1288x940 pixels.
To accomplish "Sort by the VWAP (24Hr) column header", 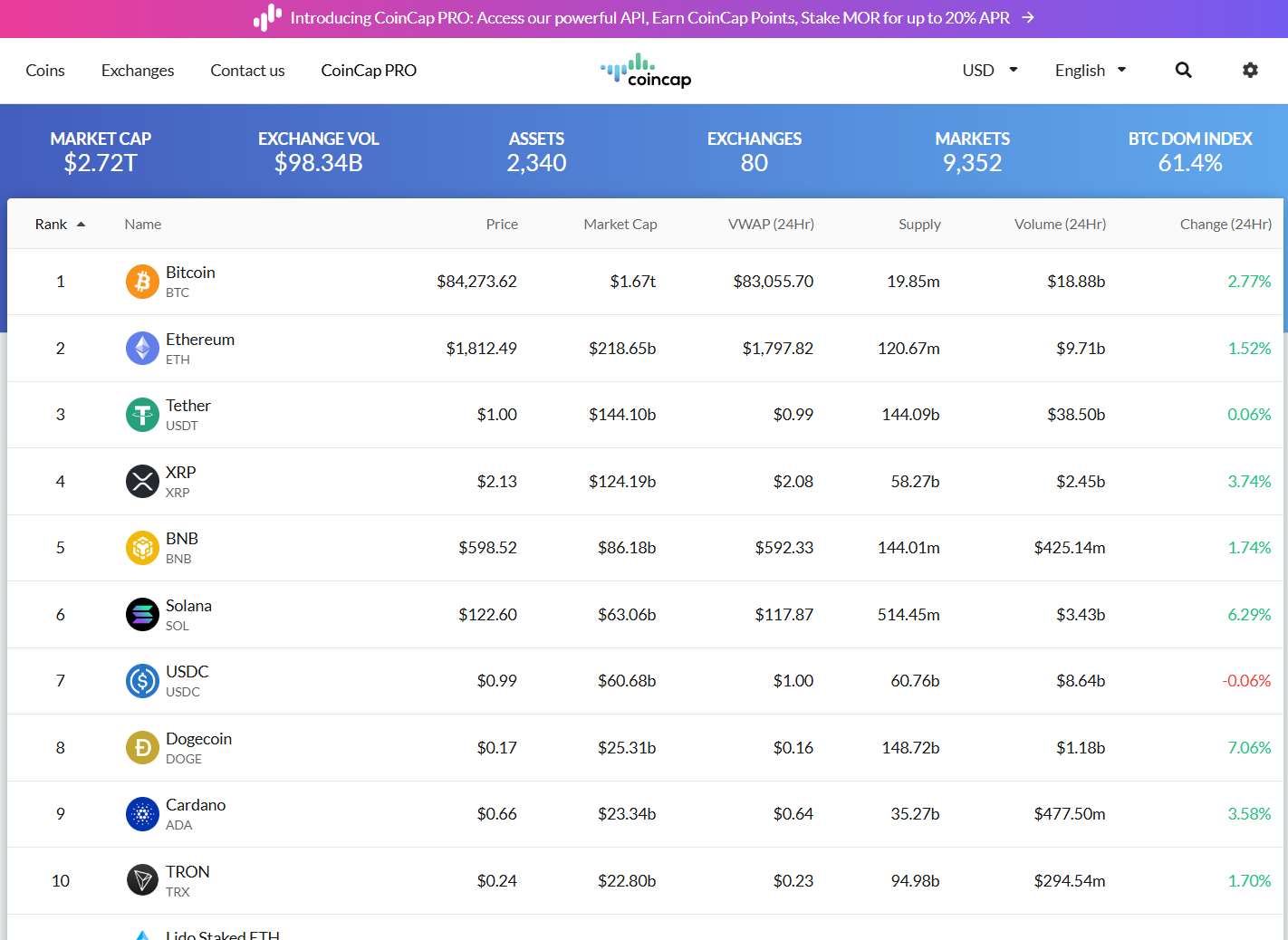I will point(771,225).
